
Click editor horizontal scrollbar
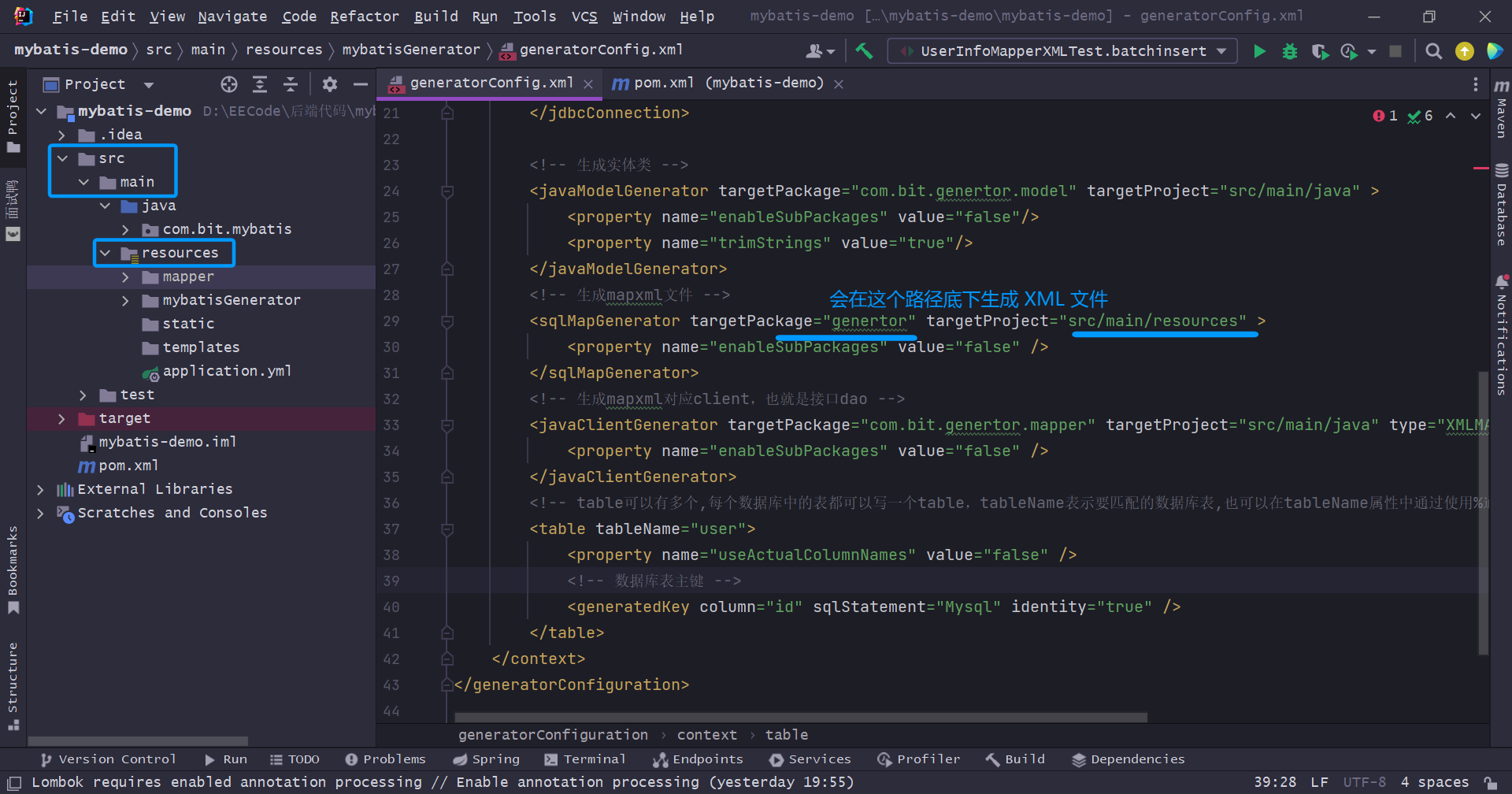(801, 718)
